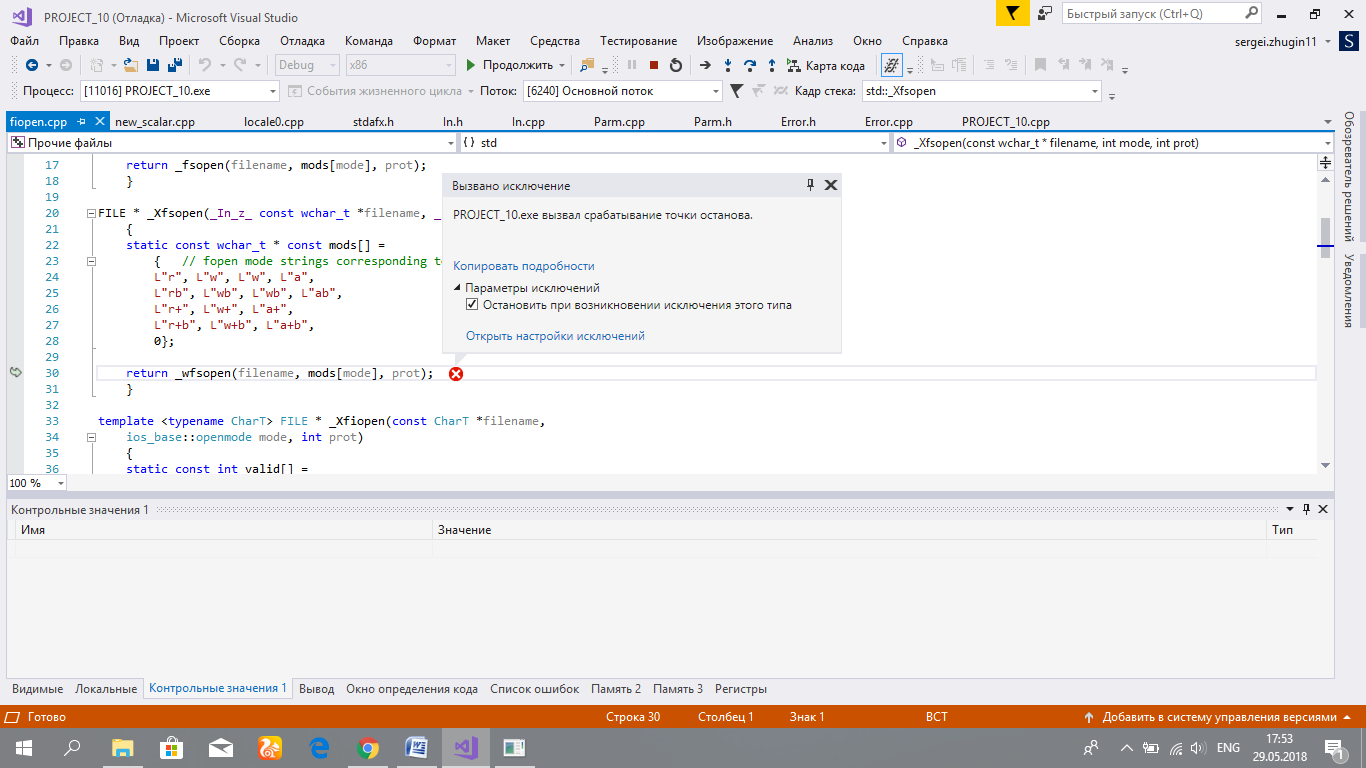
Task: Click 'Добавить в систему управления версиями'
Action: 1218,717
